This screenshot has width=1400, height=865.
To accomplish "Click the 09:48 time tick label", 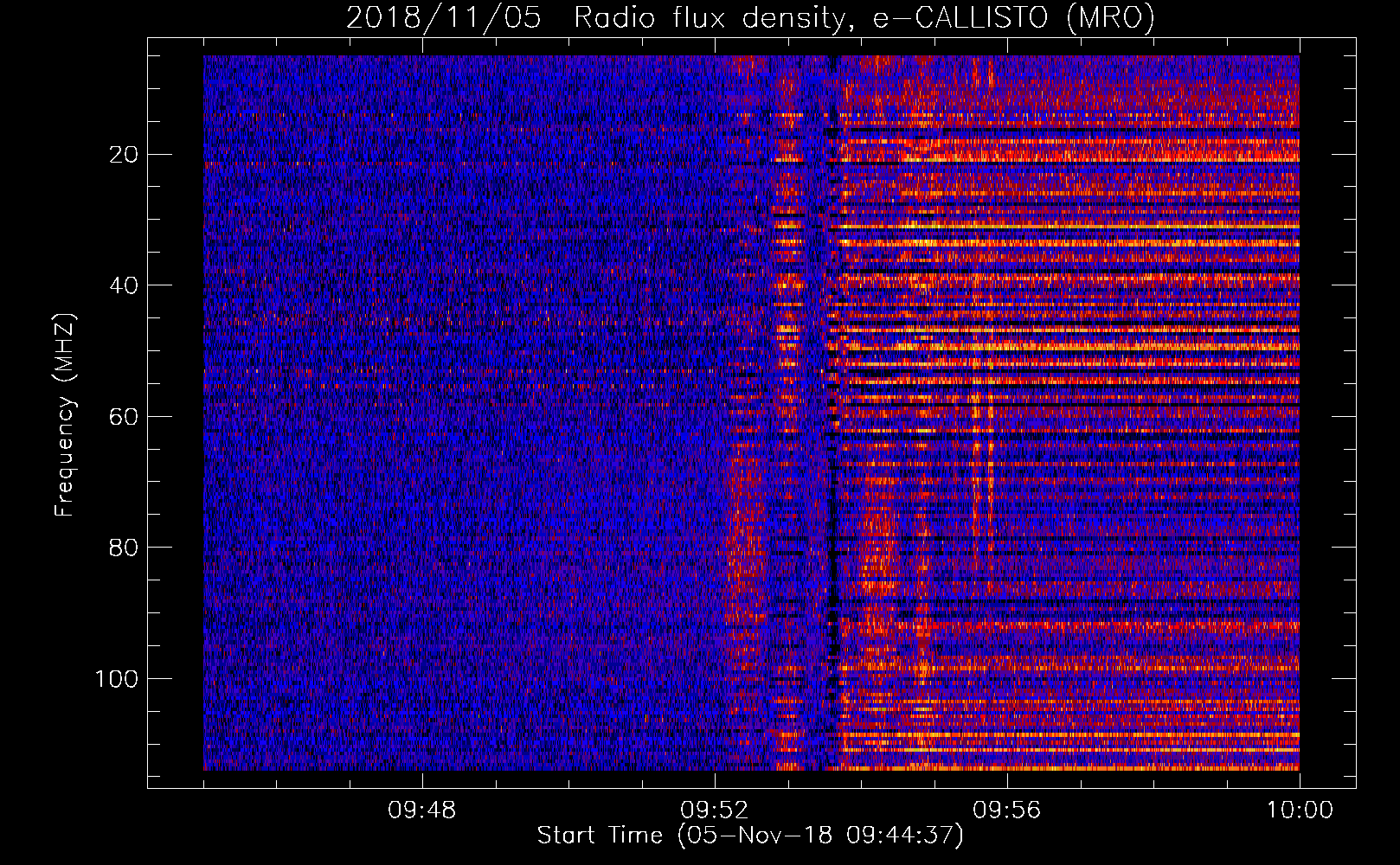I will [x=422, y=811].
